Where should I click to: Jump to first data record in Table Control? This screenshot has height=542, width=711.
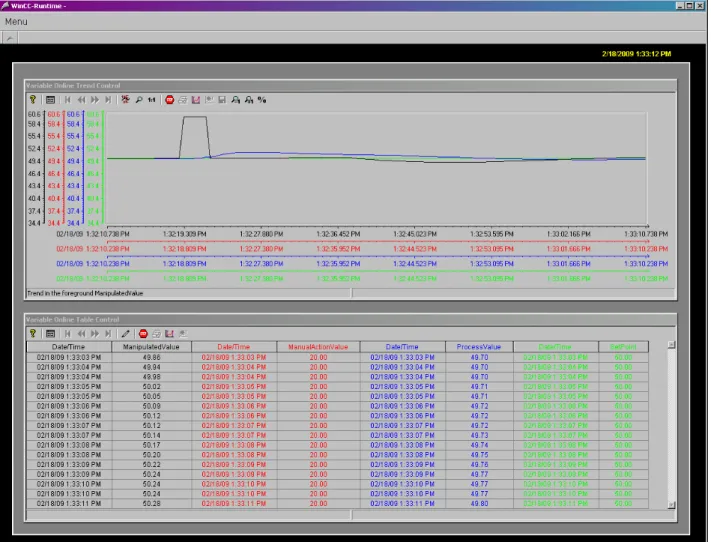tap(68, 334)
